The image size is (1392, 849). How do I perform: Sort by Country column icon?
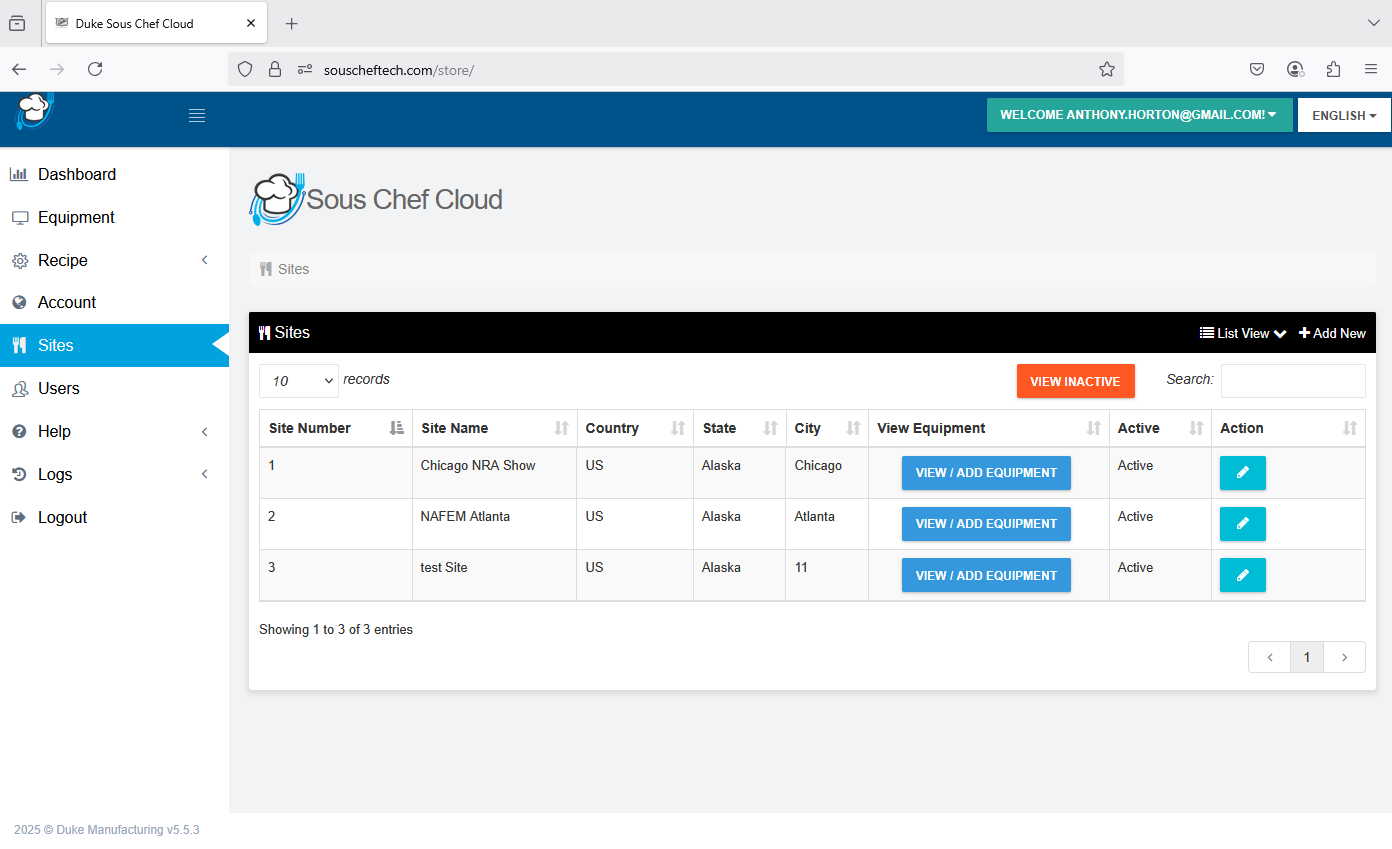(678, 428)
